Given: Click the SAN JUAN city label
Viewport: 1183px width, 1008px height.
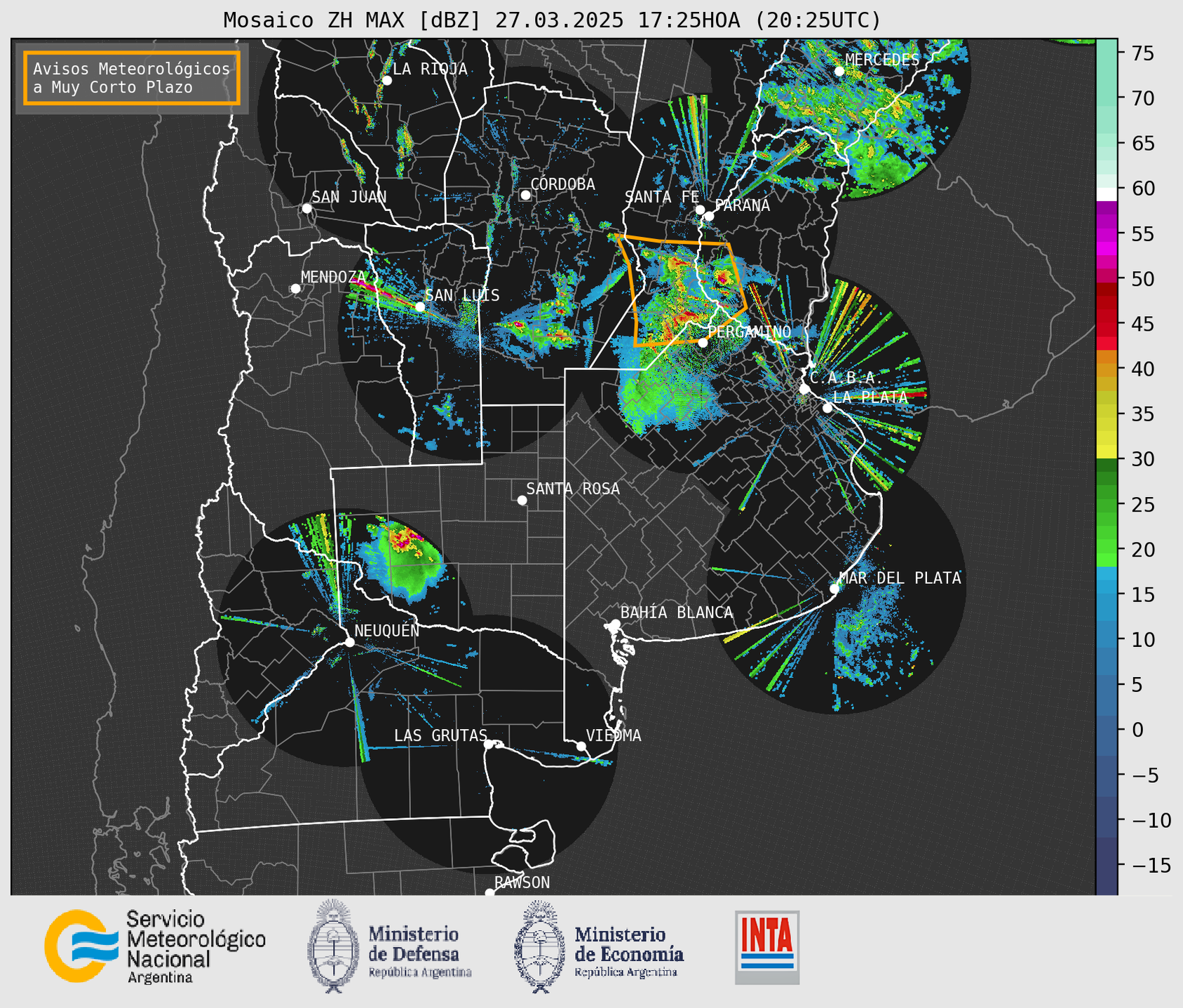Looking at the screenshot, I should [349, 197].
